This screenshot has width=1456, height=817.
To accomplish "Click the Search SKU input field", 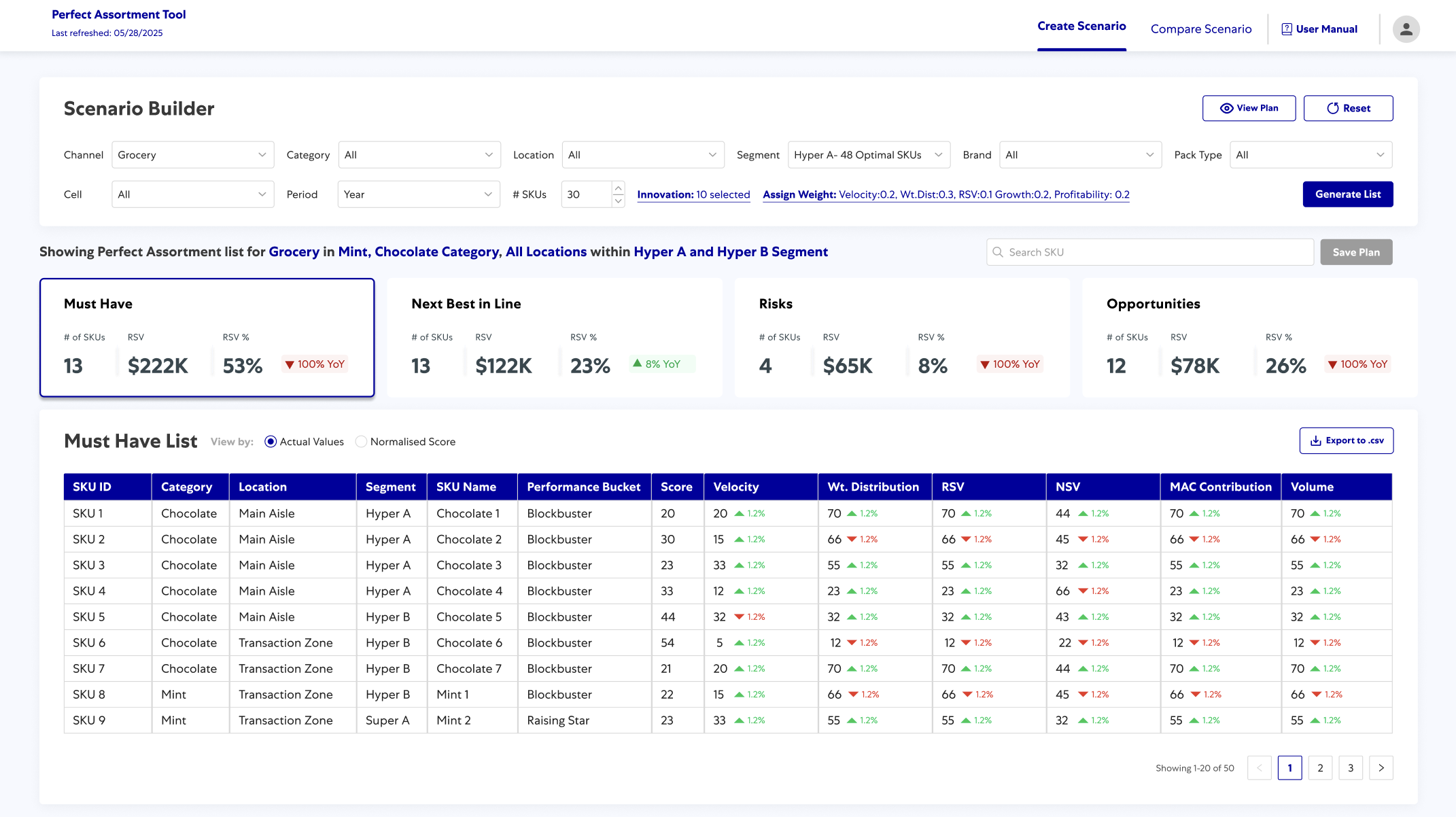I will (x=1150, y=252).
